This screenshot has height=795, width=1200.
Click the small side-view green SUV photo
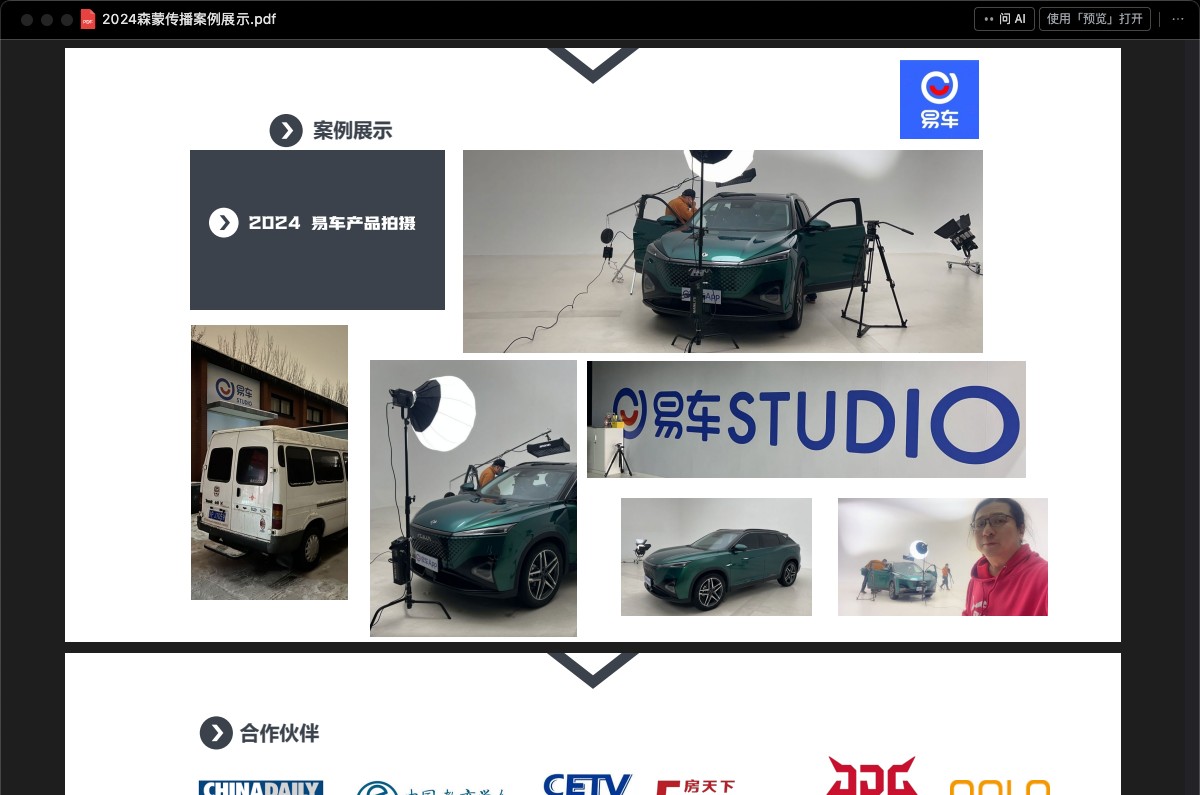click(716, 557)
